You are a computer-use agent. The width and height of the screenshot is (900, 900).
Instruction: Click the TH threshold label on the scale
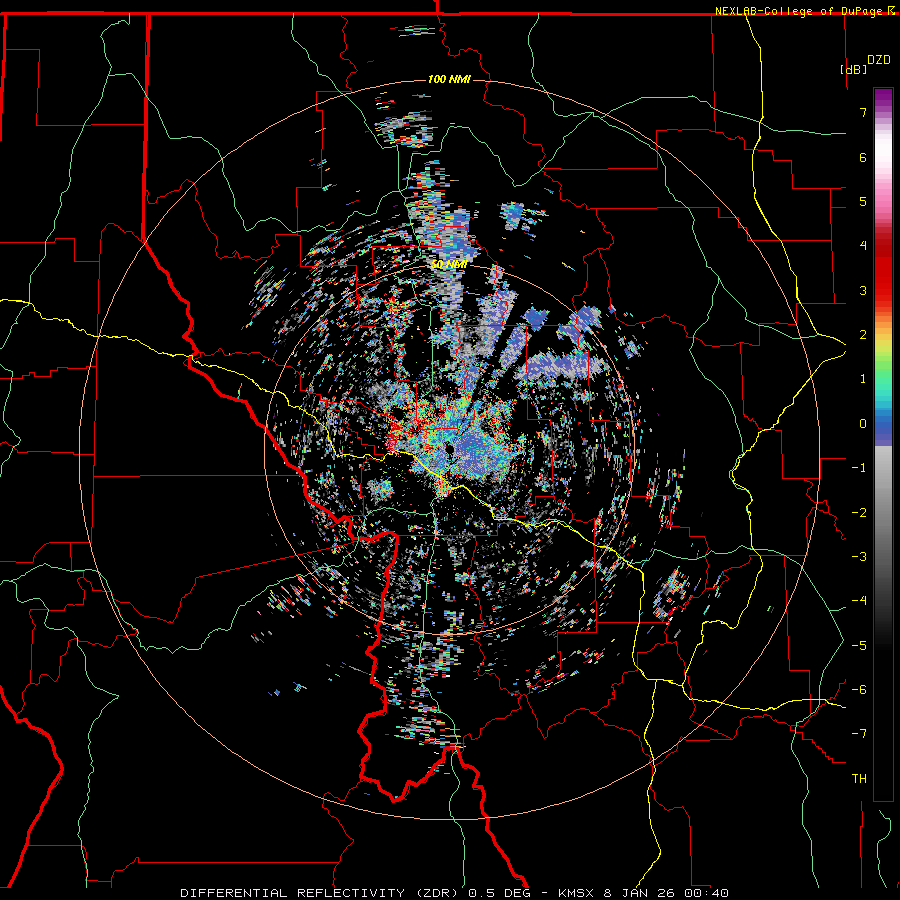pyautogui.click(x=859, y=779)
